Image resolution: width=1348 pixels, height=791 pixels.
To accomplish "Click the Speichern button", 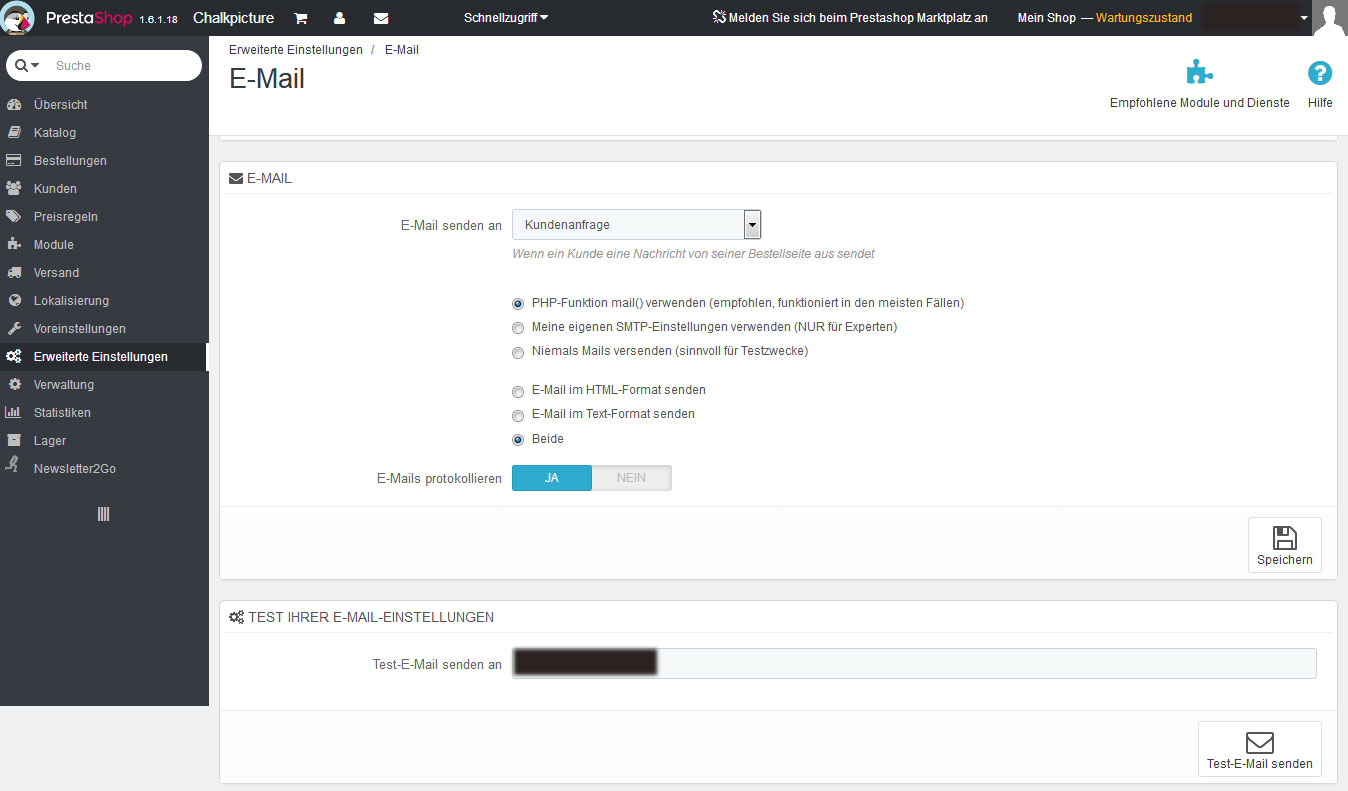I will tap(1285, 545).
